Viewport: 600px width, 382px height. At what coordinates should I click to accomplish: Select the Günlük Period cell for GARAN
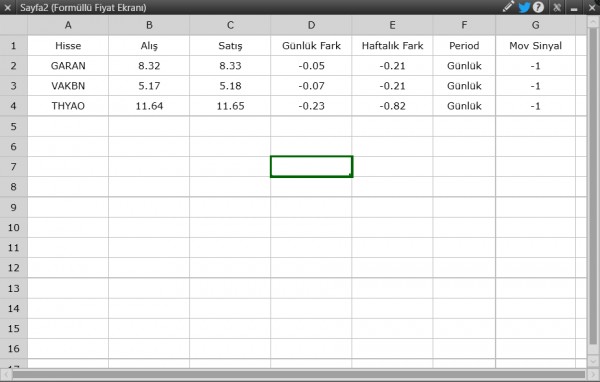464,66
